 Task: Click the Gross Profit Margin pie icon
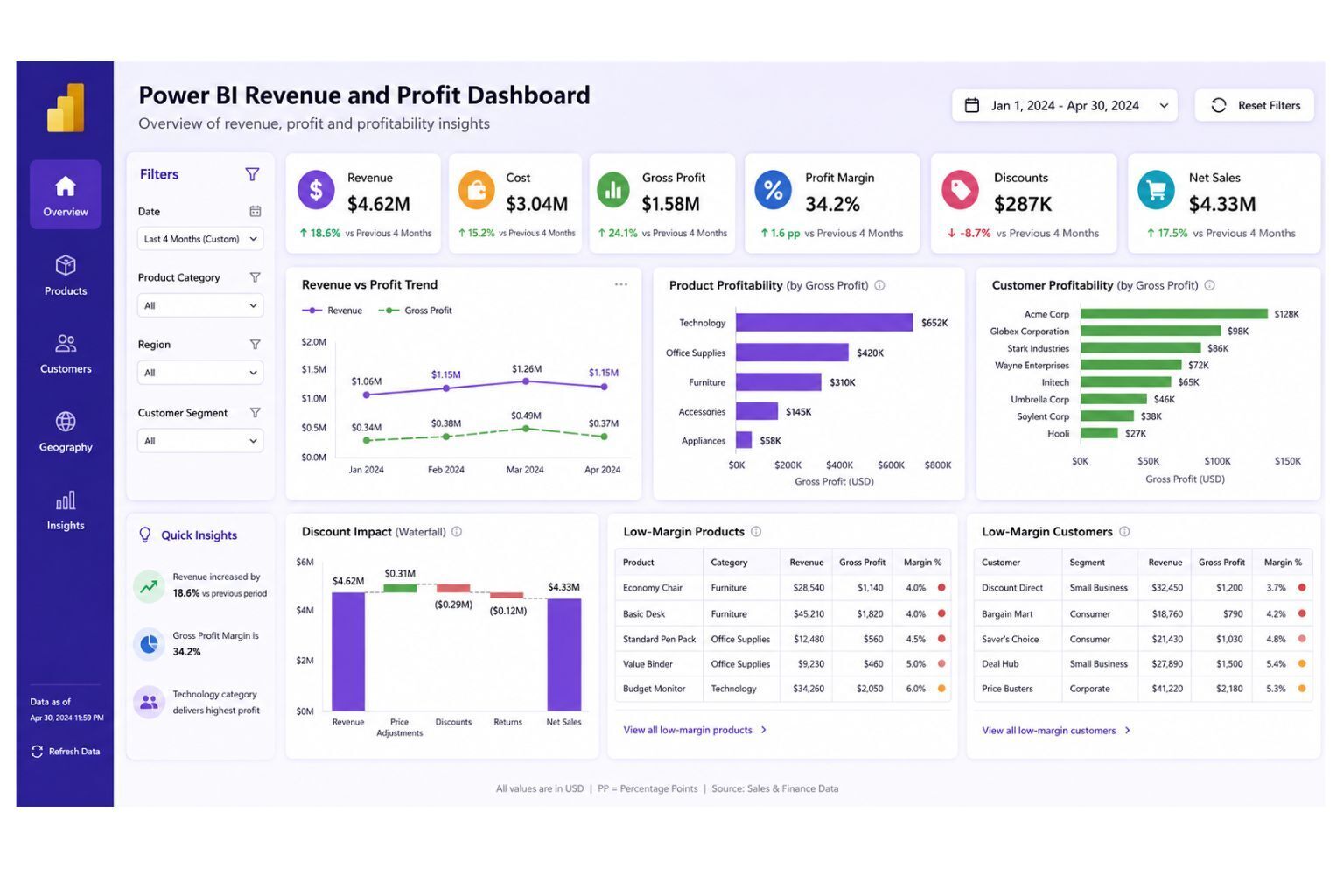150,644
